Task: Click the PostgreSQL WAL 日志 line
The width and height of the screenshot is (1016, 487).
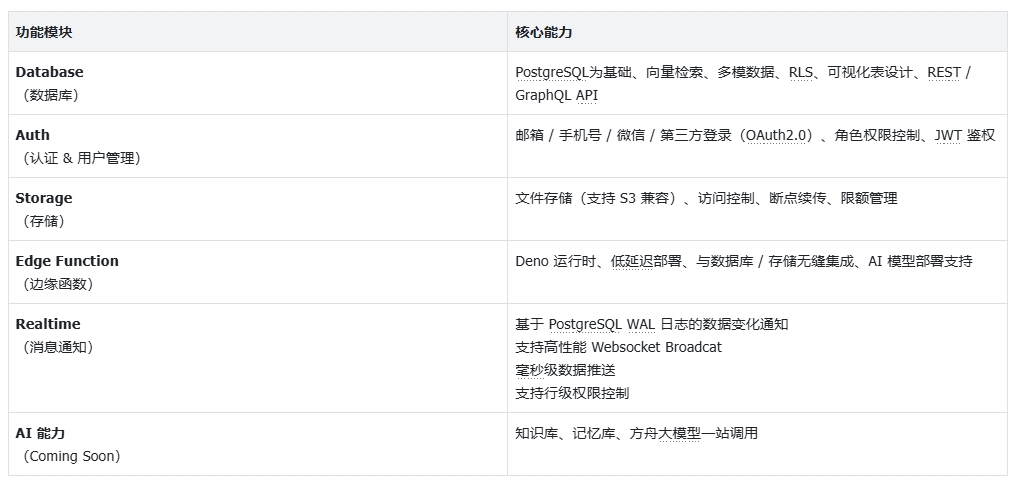Action: [652, 324]
